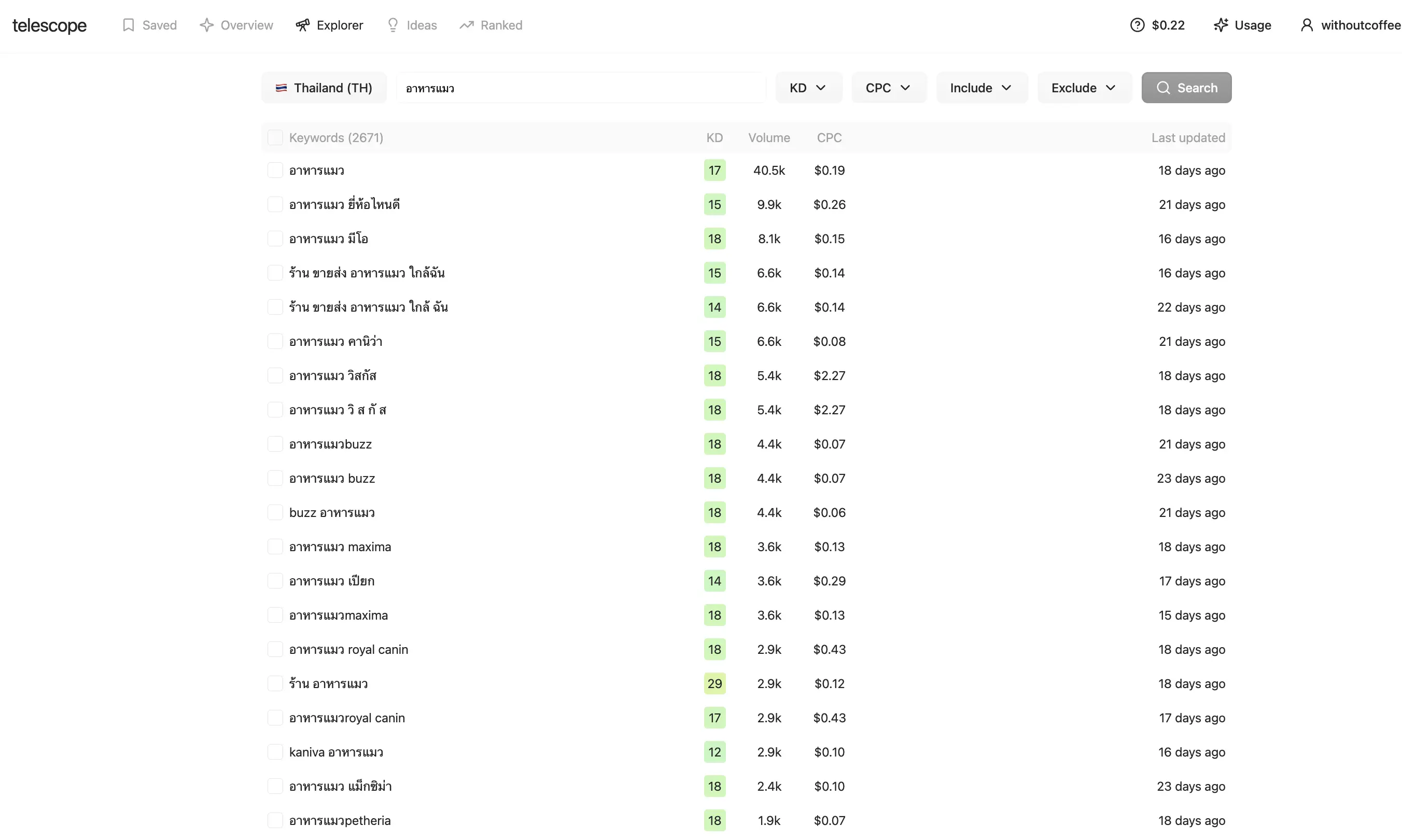The width and height of the screenshot is (1402, 840).
Task: Click keyword อาหารแมว เปียก
Action: coord(331,581)
